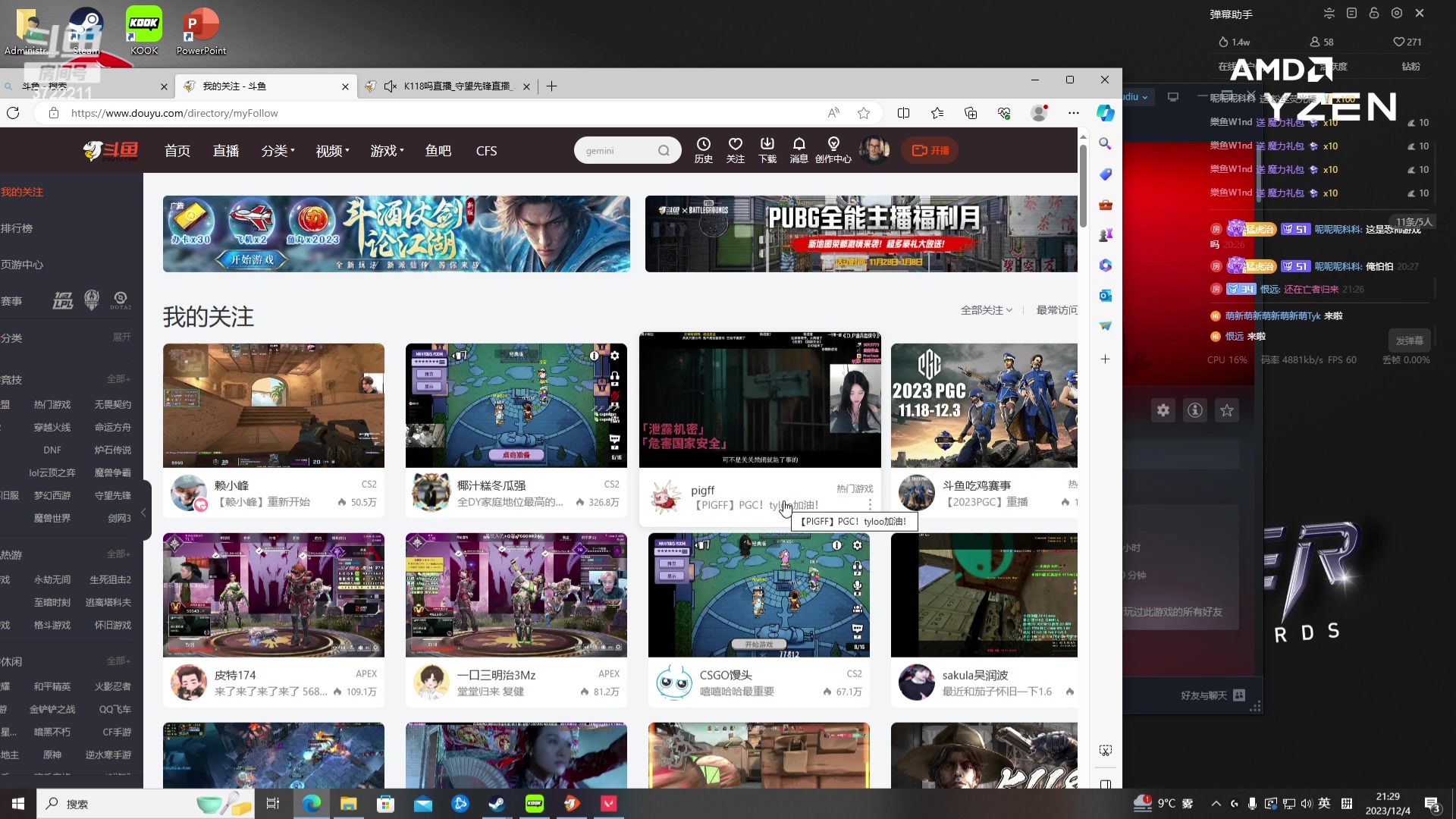
Task: Toggle 英 input language in system tray
Action: (1324, 804)
